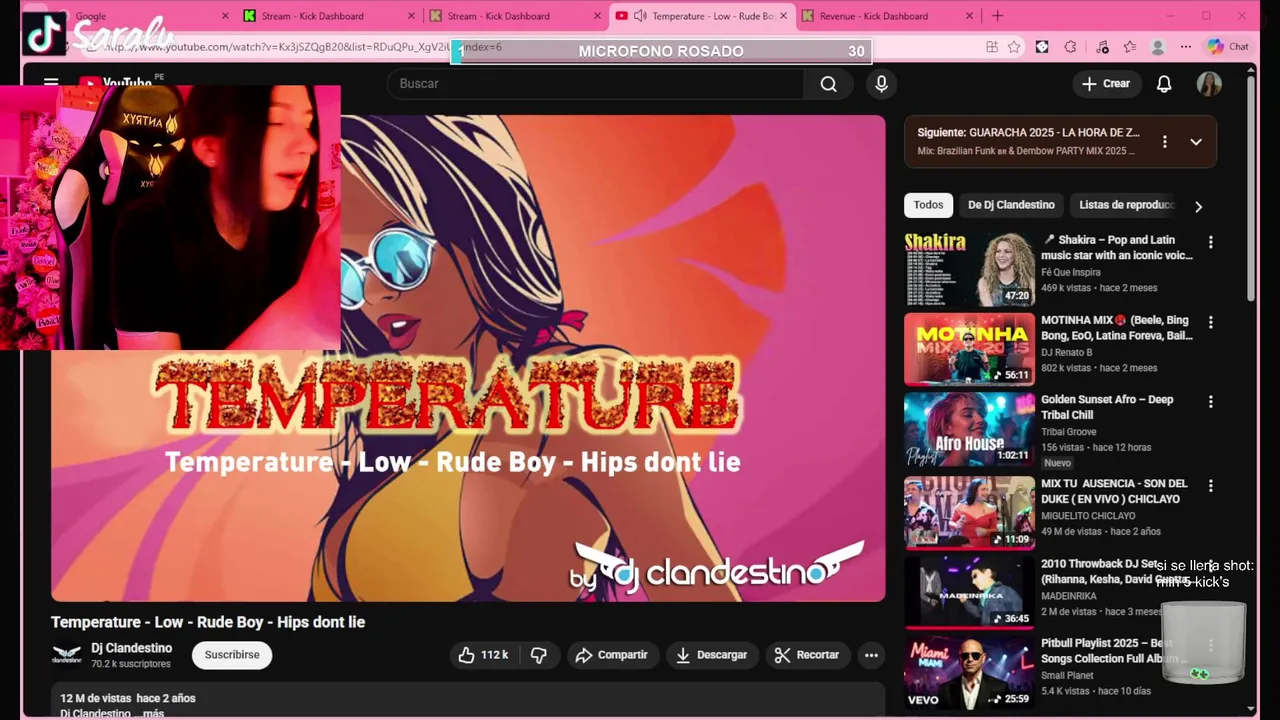Show more filter chips with right arrow
The image size is (1280, 720).
(1198, 206)
